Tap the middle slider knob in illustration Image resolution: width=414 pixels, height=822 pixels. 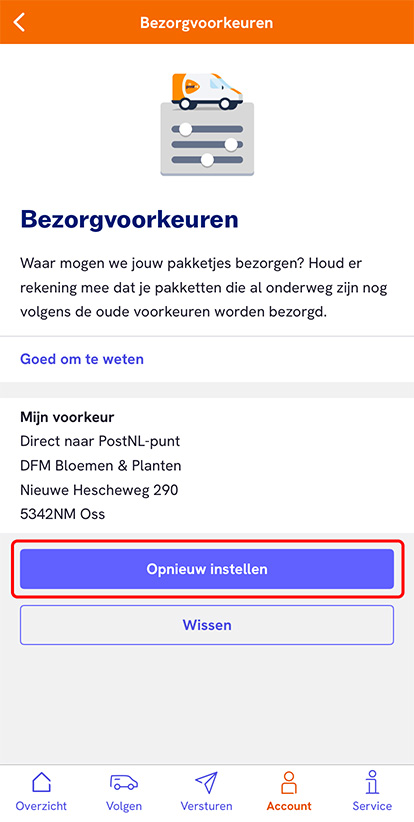click(231, 144)
